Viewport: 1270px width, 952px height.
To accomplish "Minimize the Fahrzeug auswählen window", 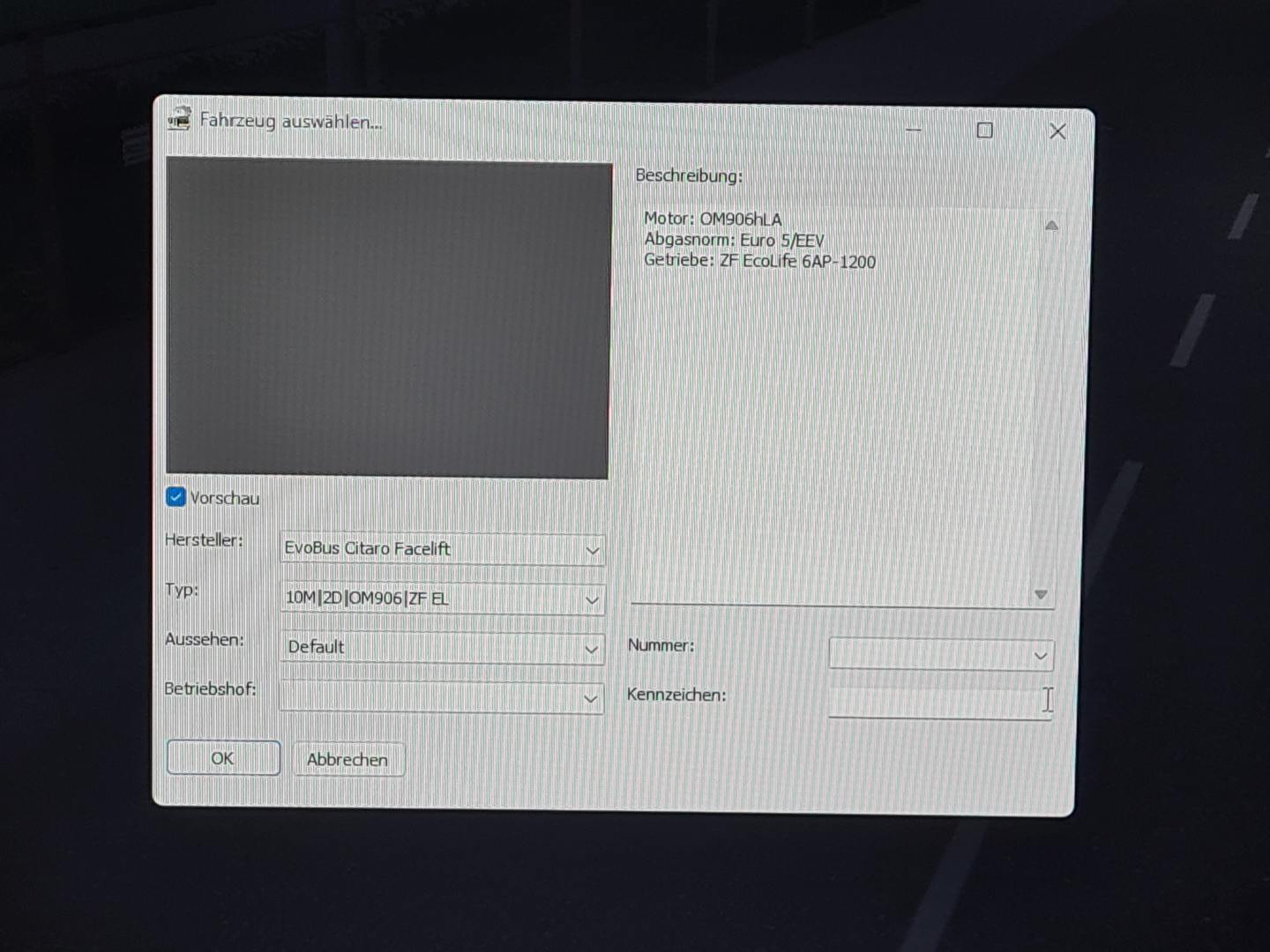I will tap(914, 130).
